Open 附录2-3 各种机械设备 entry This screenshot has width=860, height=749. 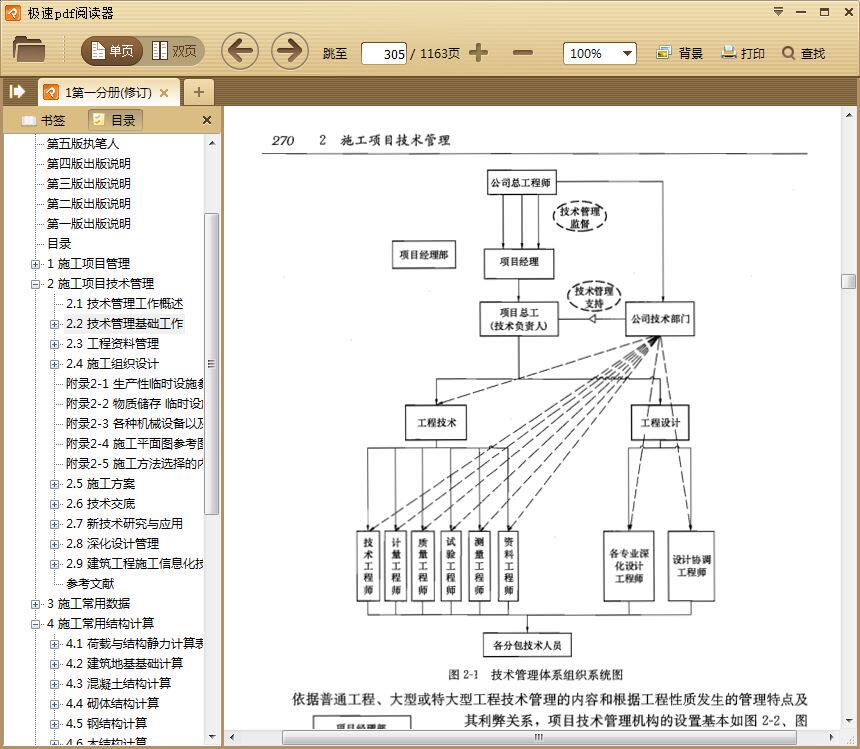point(134,424)
